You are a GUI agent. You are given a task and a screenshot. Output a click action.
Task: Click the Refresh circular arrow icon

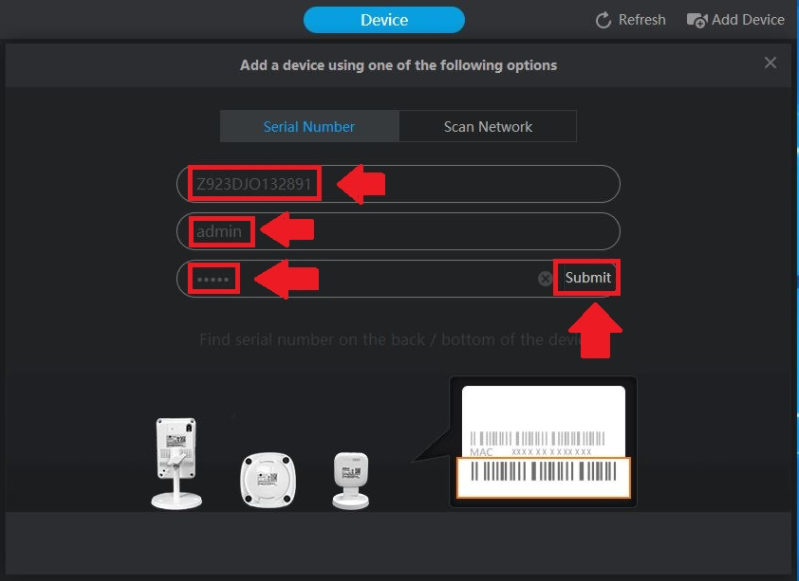point(603,20)
